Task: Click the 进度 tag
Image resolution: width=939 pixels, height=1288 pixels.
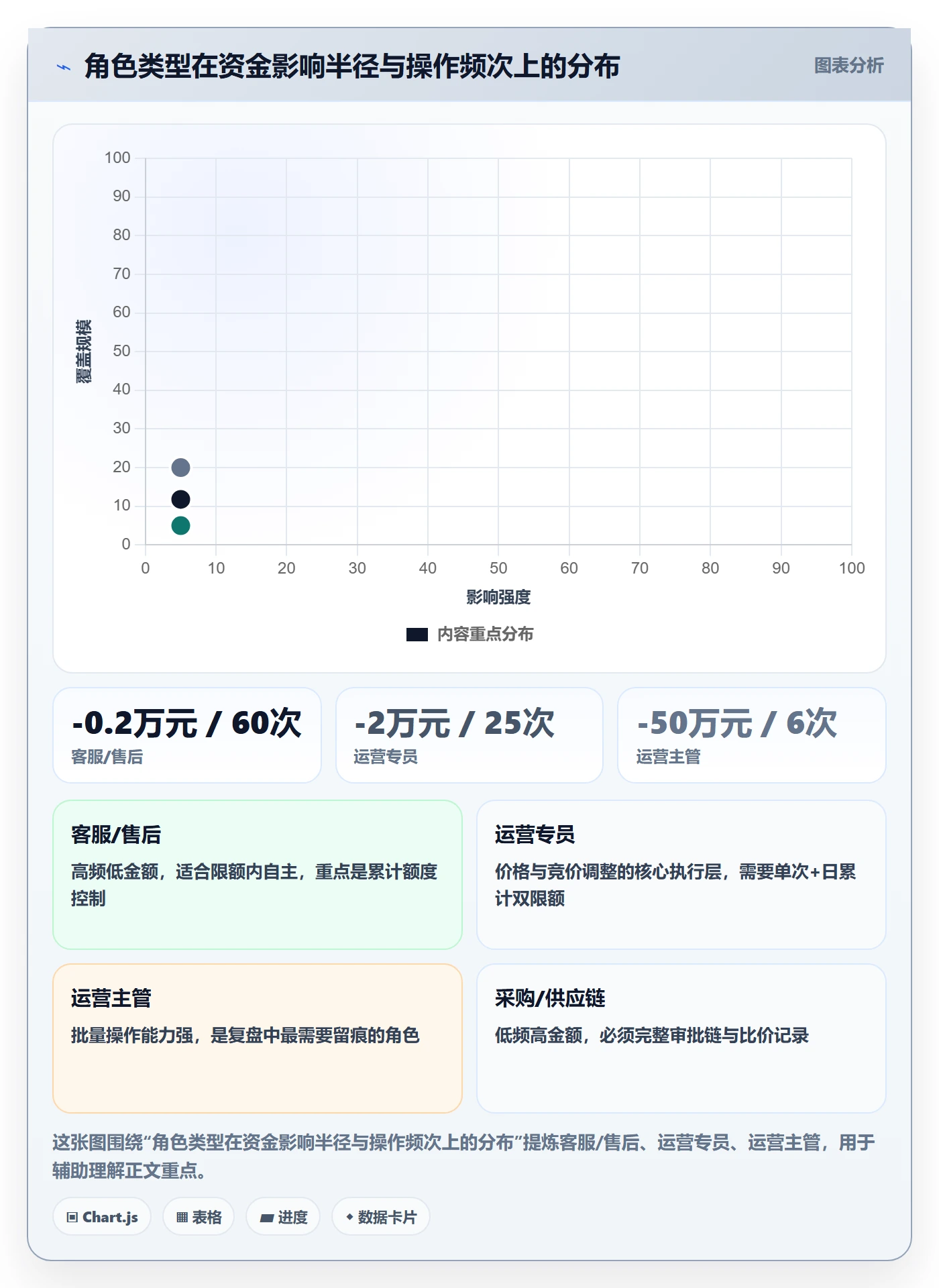Action: pyautogui.click(x=283, y=1217)
